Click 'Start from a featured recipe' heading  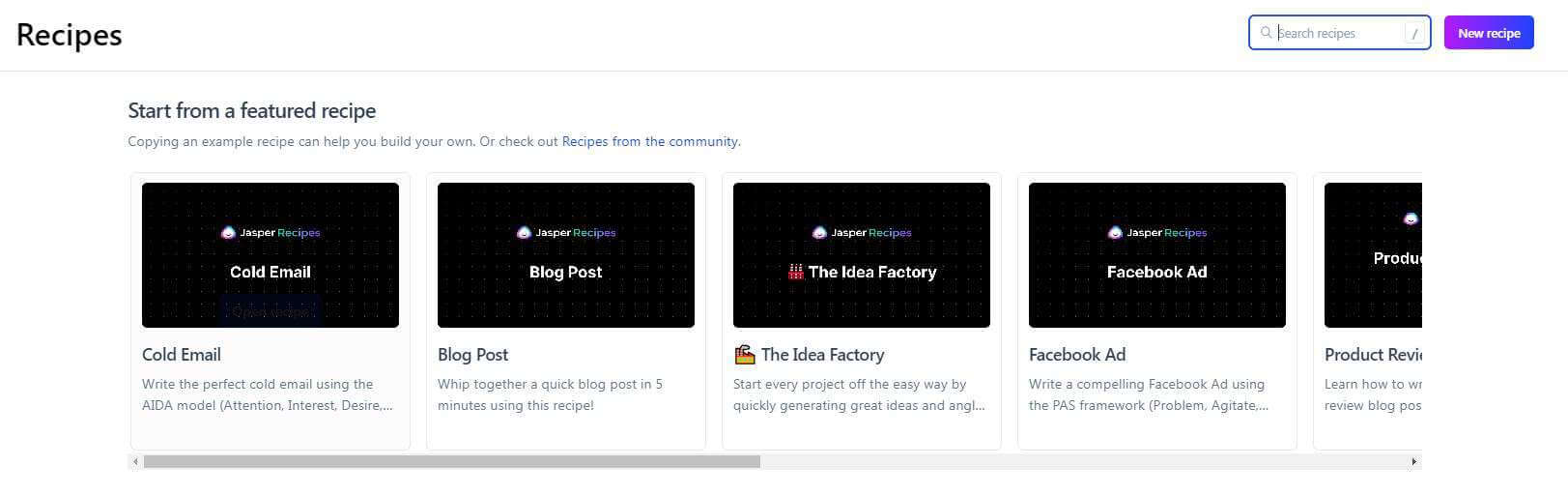coord(252,110)
